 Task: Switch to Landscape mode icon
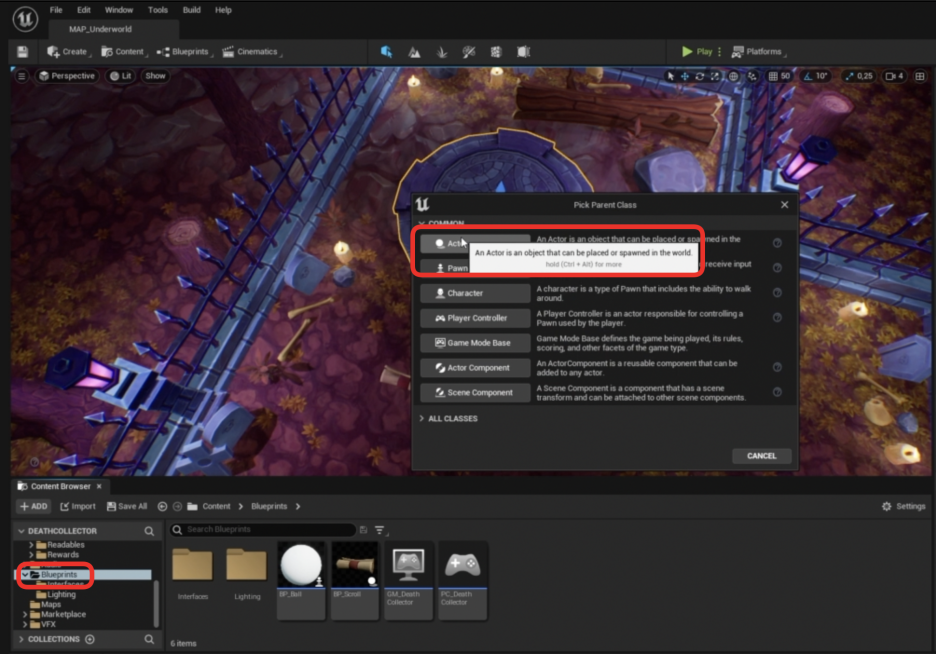414,52
